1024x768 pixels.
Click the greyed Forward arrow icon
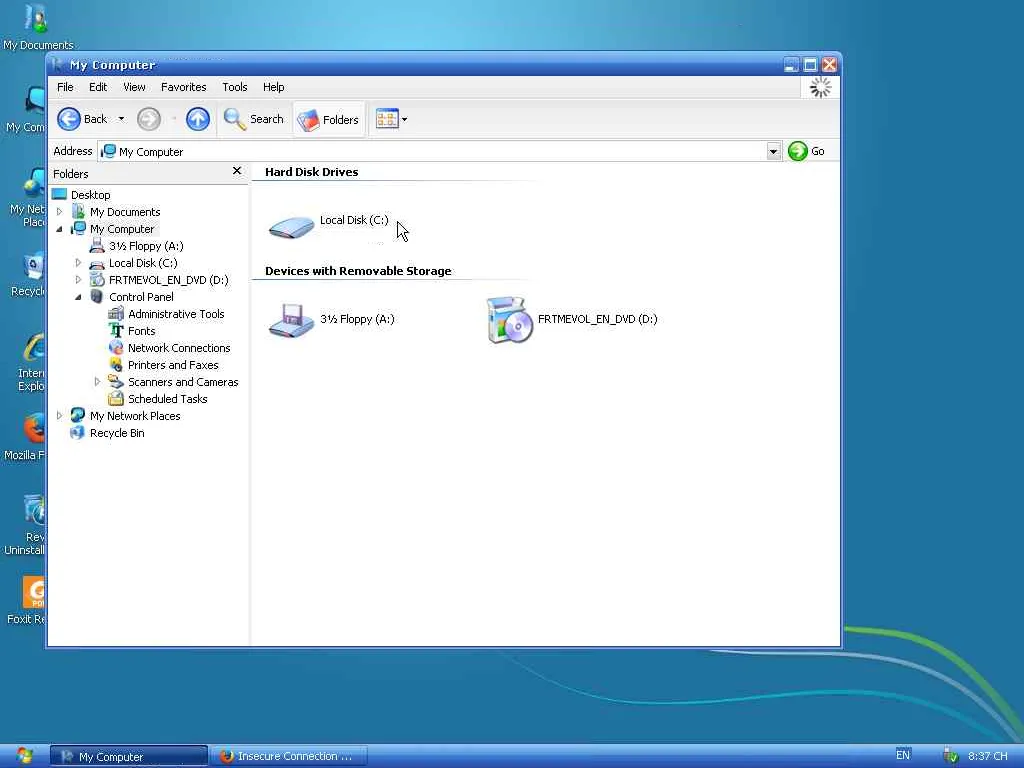(149, 119)
